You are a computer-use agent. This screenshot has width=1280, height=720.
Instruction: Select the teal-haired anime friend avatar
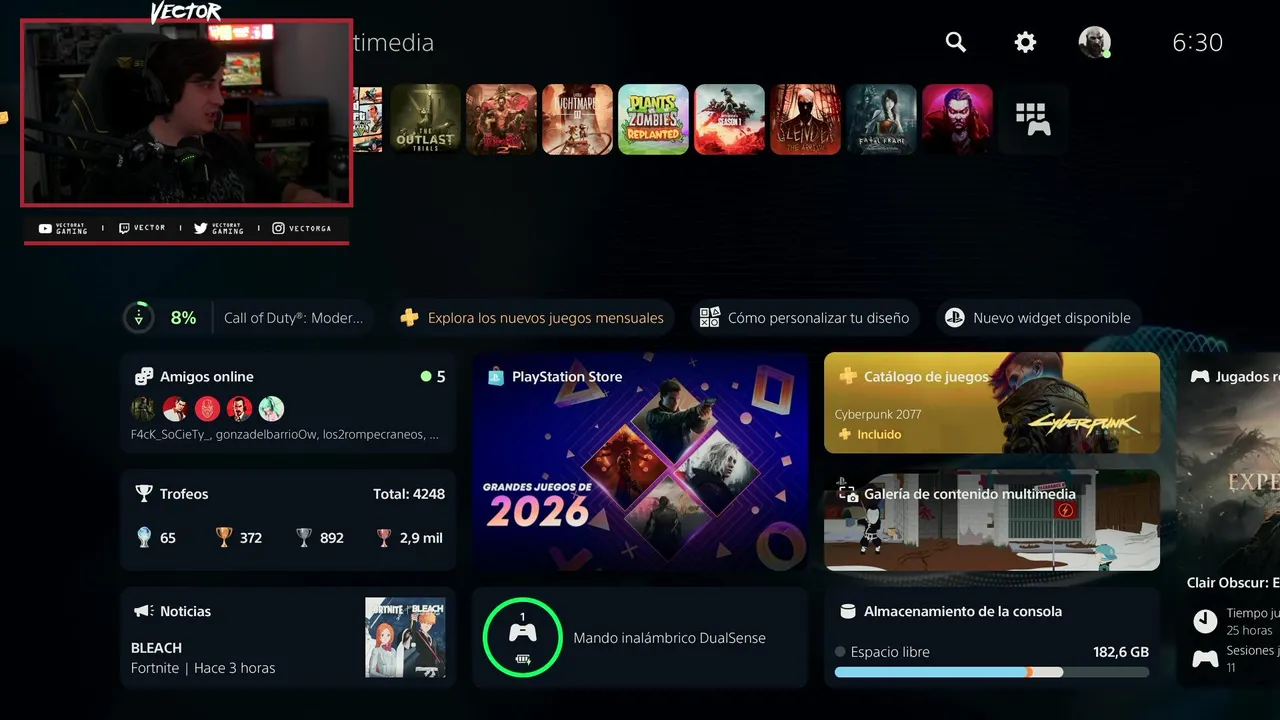point(271,408)
